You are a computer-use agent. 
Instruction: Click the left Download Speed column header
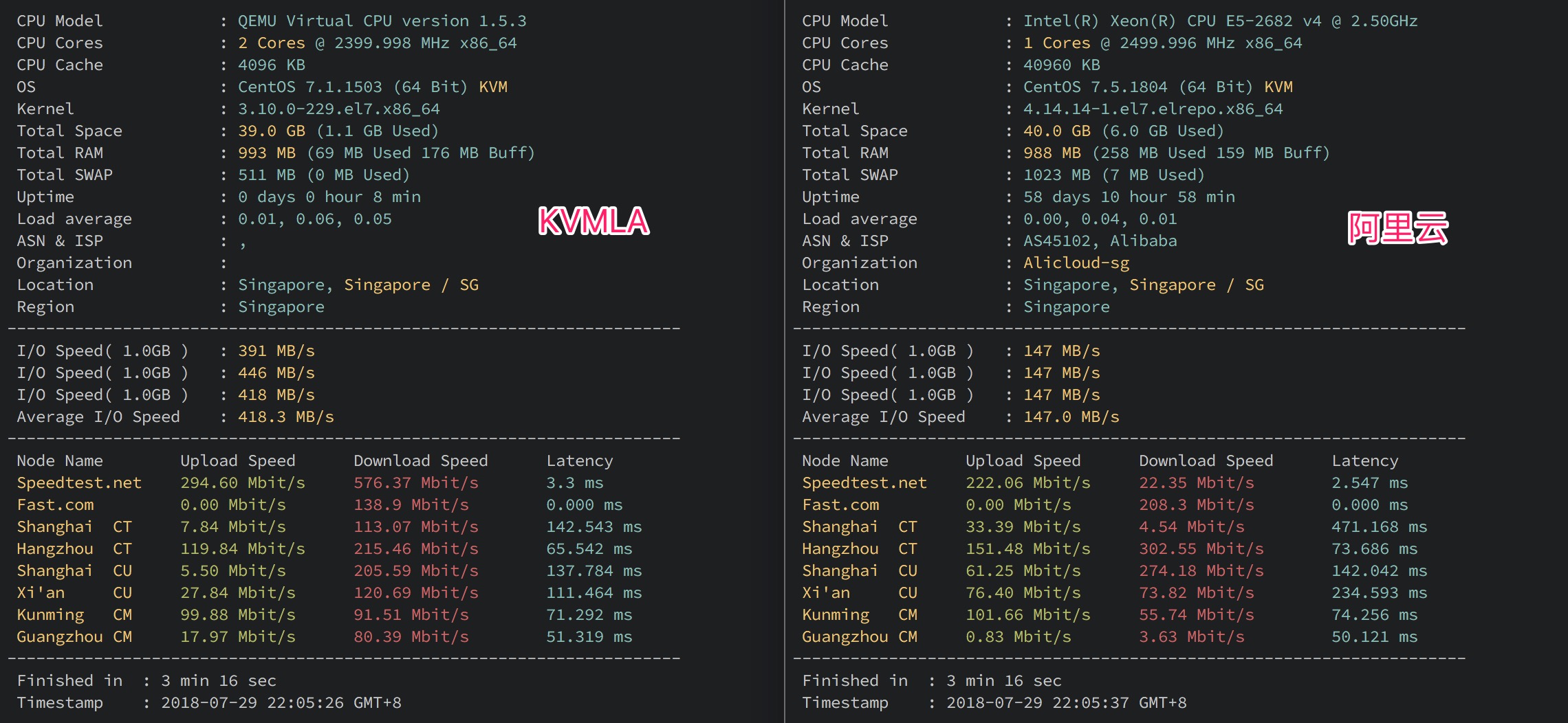pos(420,461)
